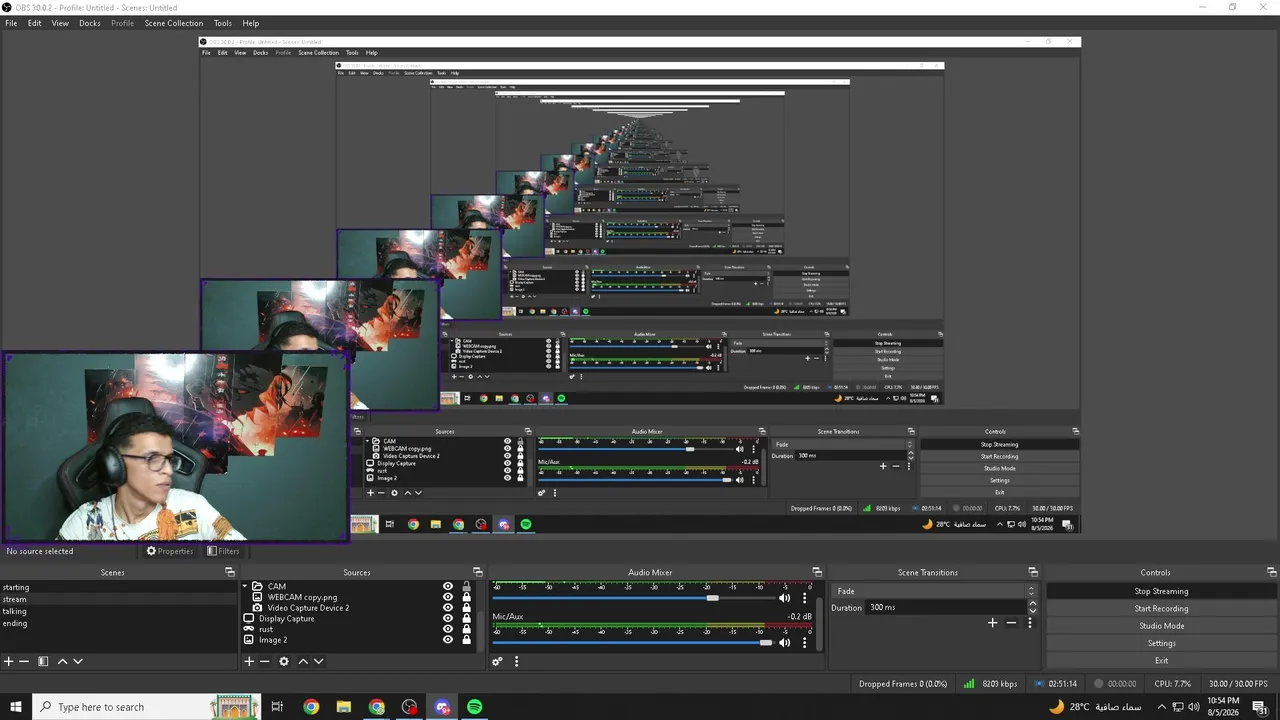The image size is (1280, 720).
Task: Select the ending scene
Action: [x=14, y=623]
